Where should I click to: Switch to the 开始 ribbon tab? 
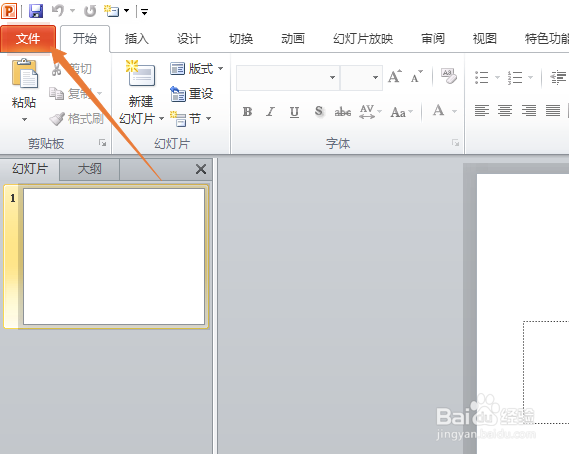point(85,38)
